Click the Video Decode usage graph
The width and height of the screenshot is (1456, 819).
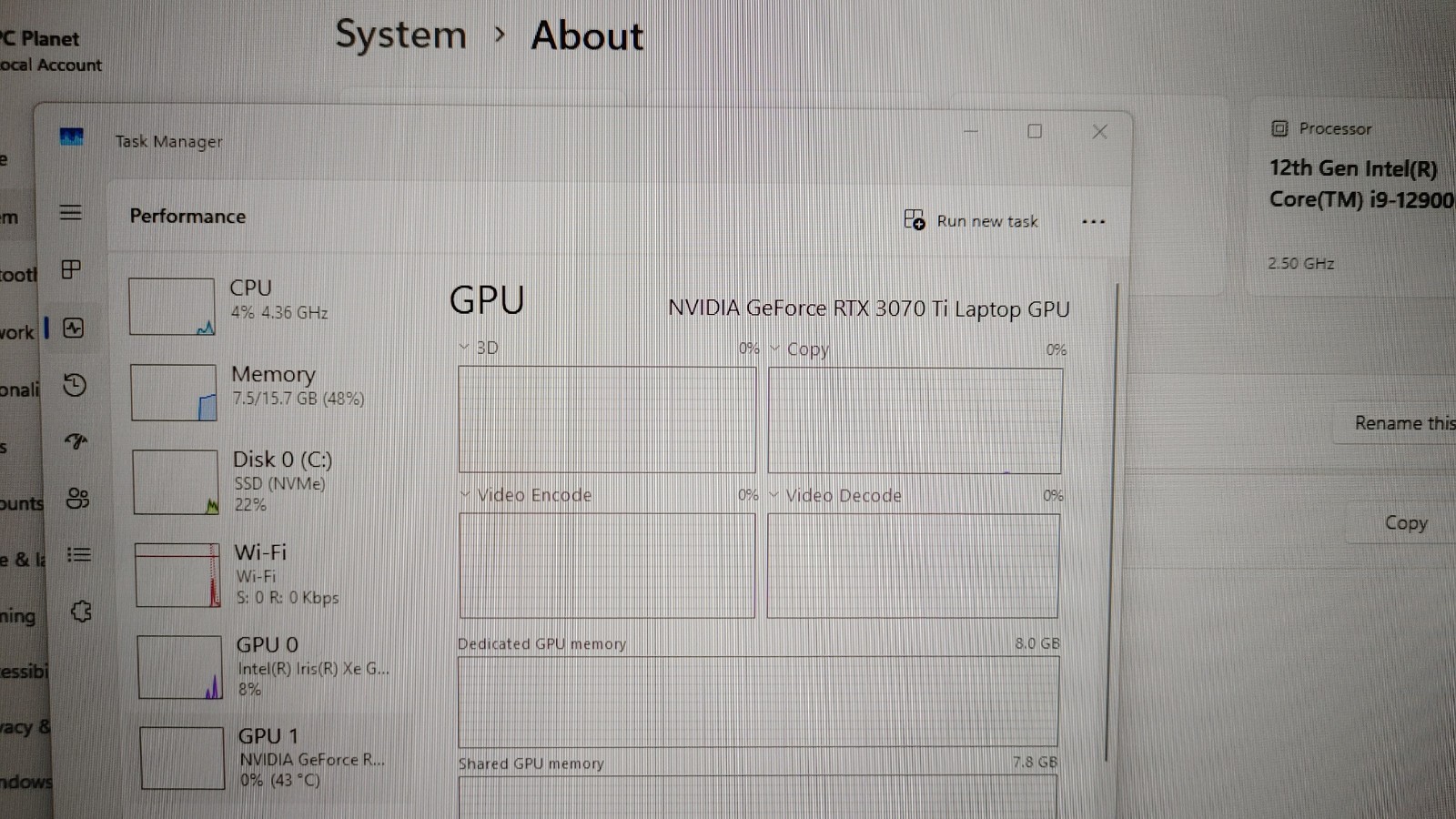(x=913, y=566)
